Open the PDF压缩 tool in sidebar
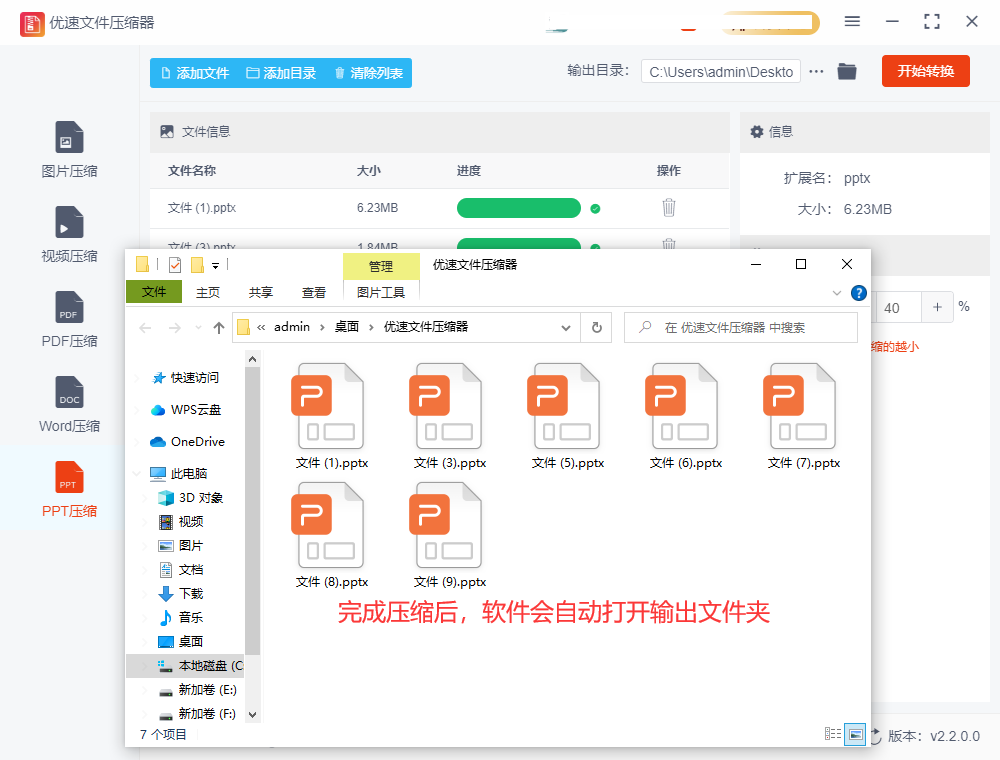The width and height of the screenshot is (1000, 760). 69,319
